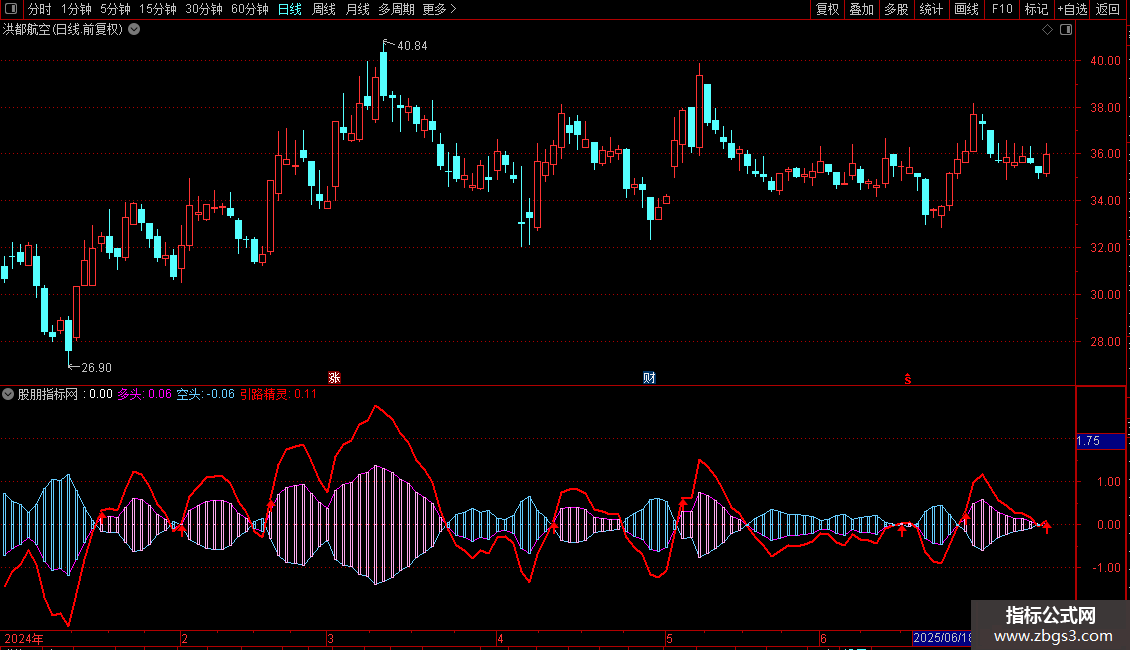Open dropdown beside 洪都航空 title

(x=134, y=30)
